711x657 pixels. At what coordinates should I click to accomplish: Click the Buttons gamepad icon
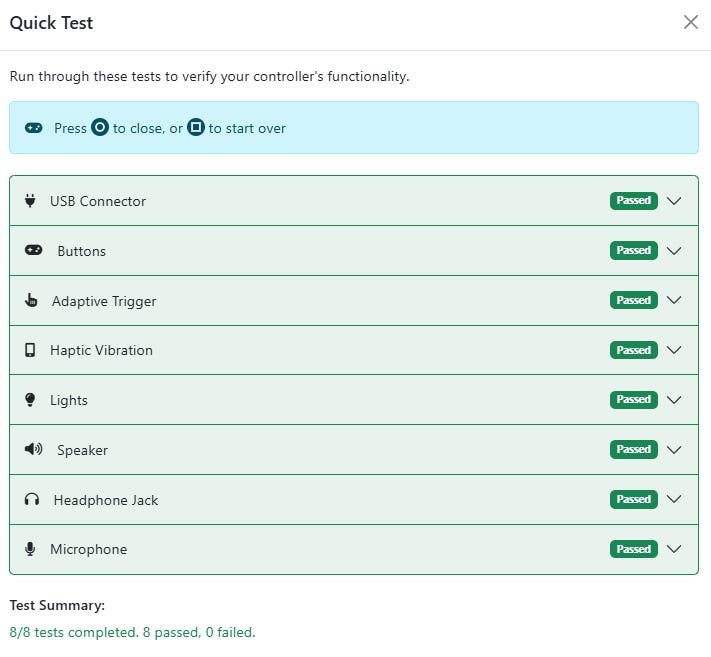(x=34, y=251)
